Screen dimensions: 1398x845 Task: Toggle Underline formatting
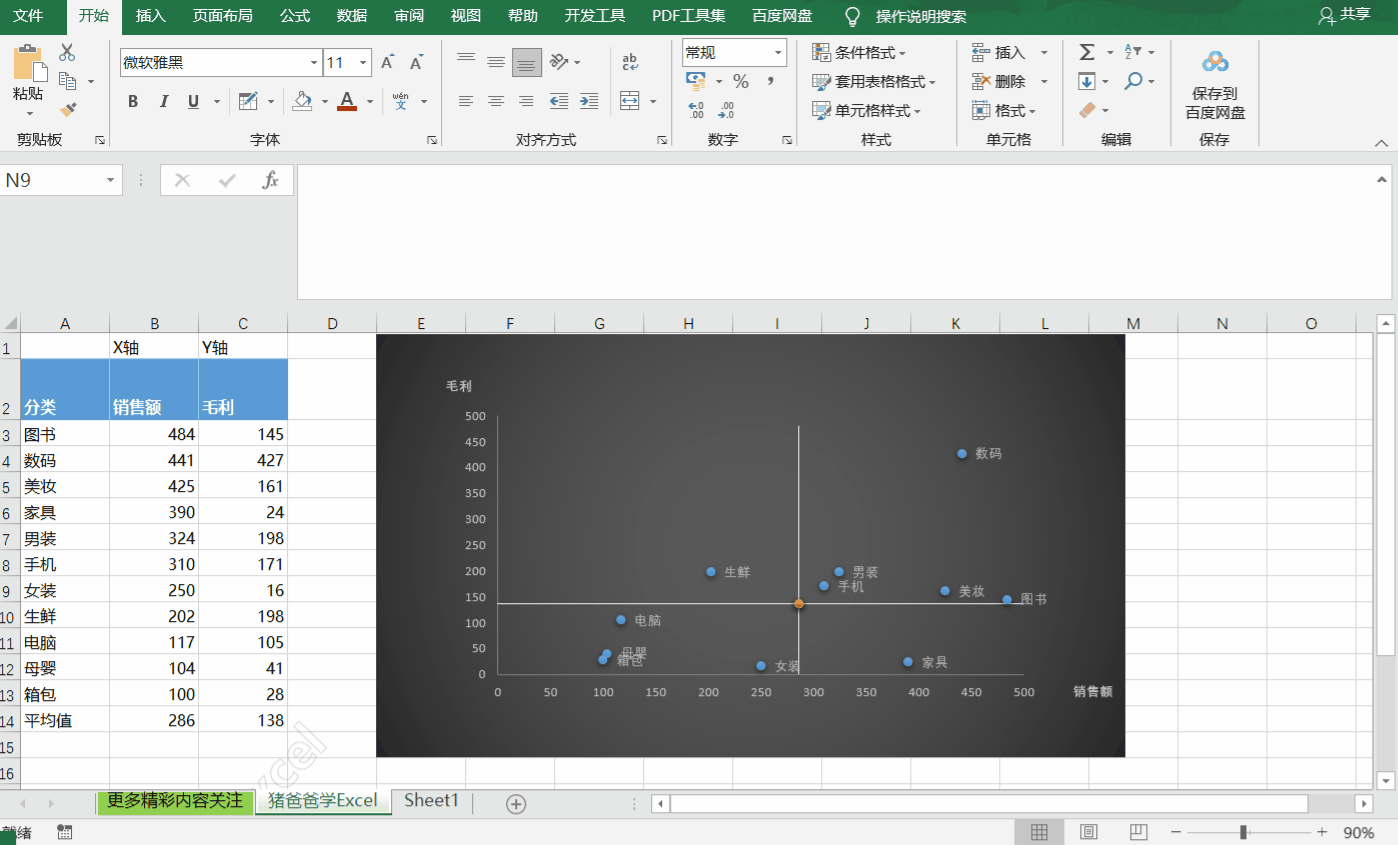tap(192, 101)
